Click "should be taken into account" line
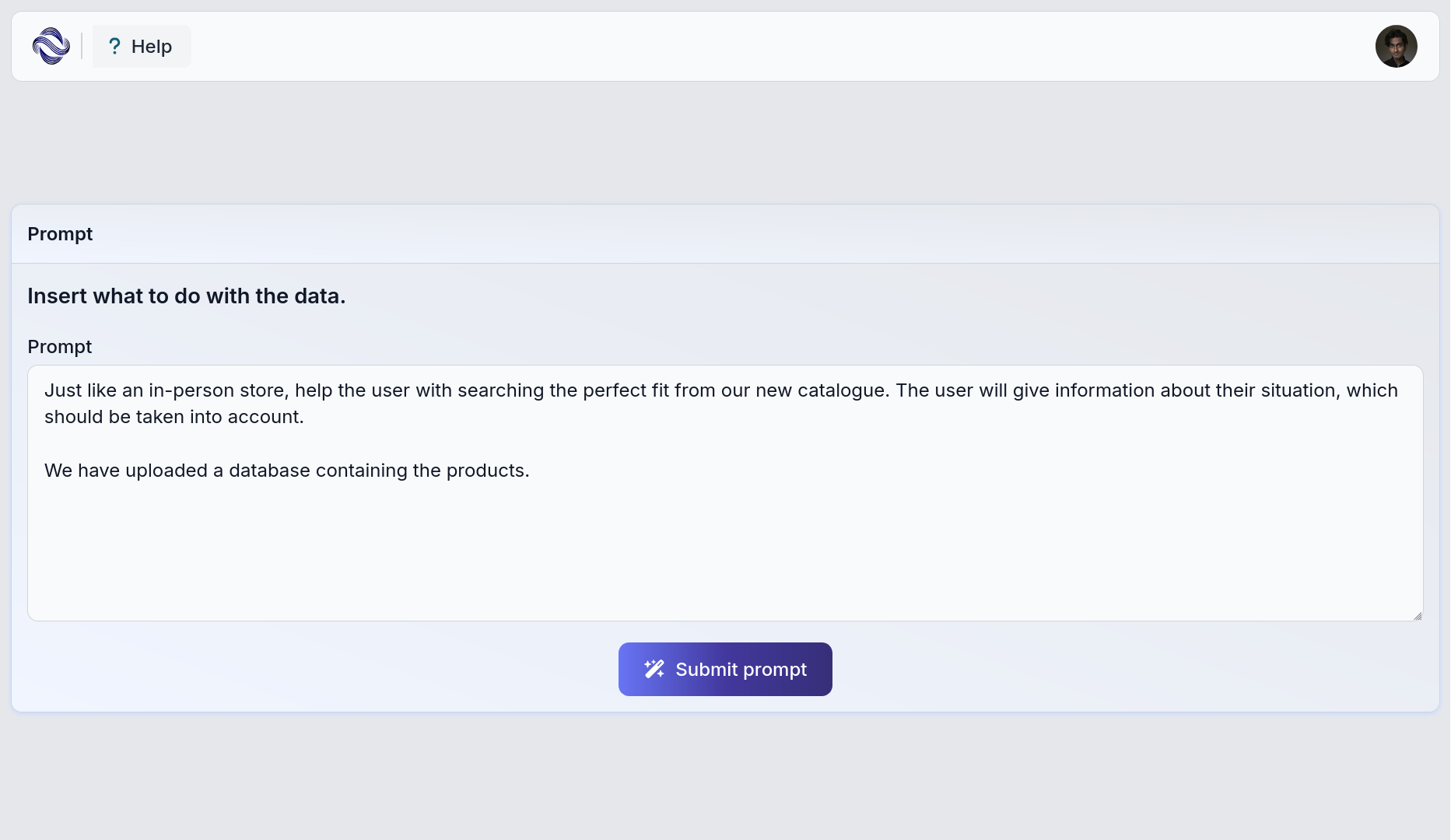The image size is (1451, 840). pos(173,417)
